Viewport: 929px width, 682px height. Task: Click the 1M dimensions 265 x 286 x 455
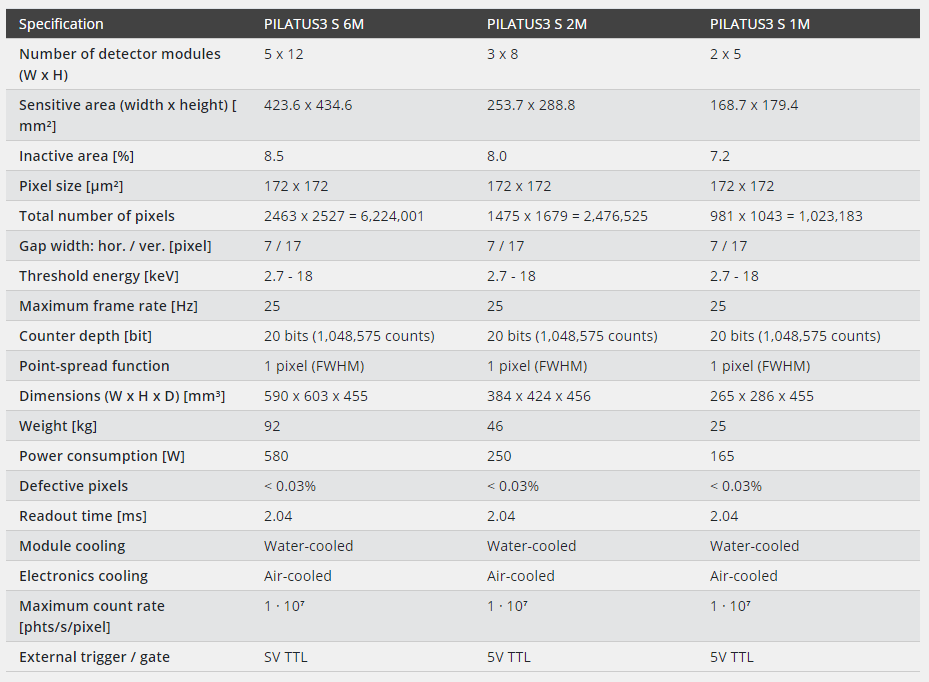762,396
